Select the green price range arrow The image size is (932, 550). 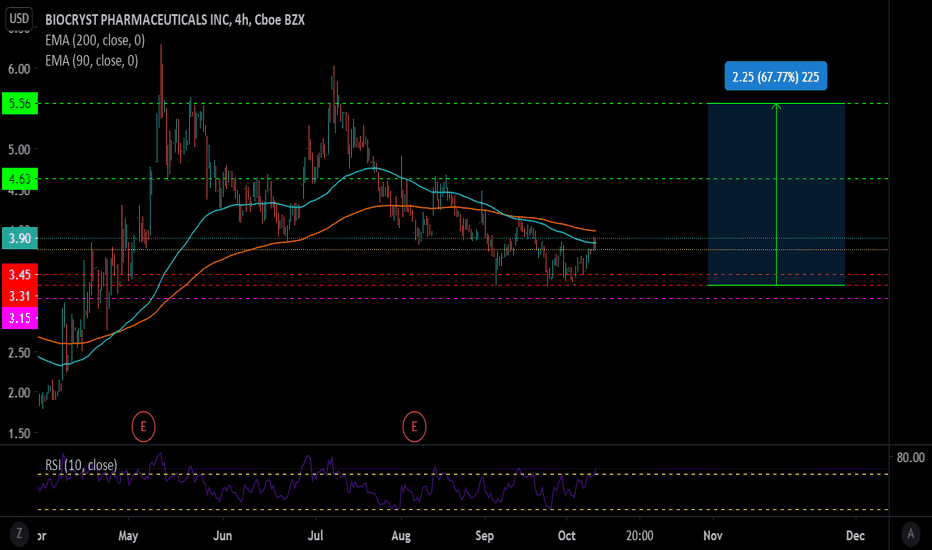(776, 194)
